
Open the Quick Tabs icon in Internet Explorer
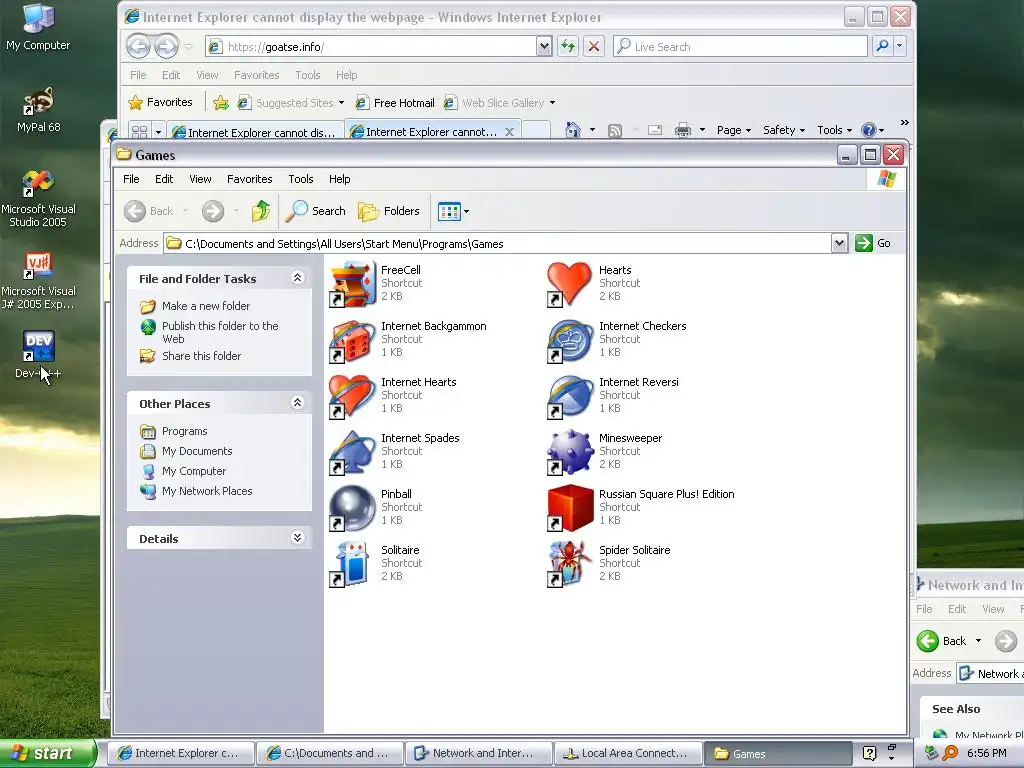(x=139, y=131)
